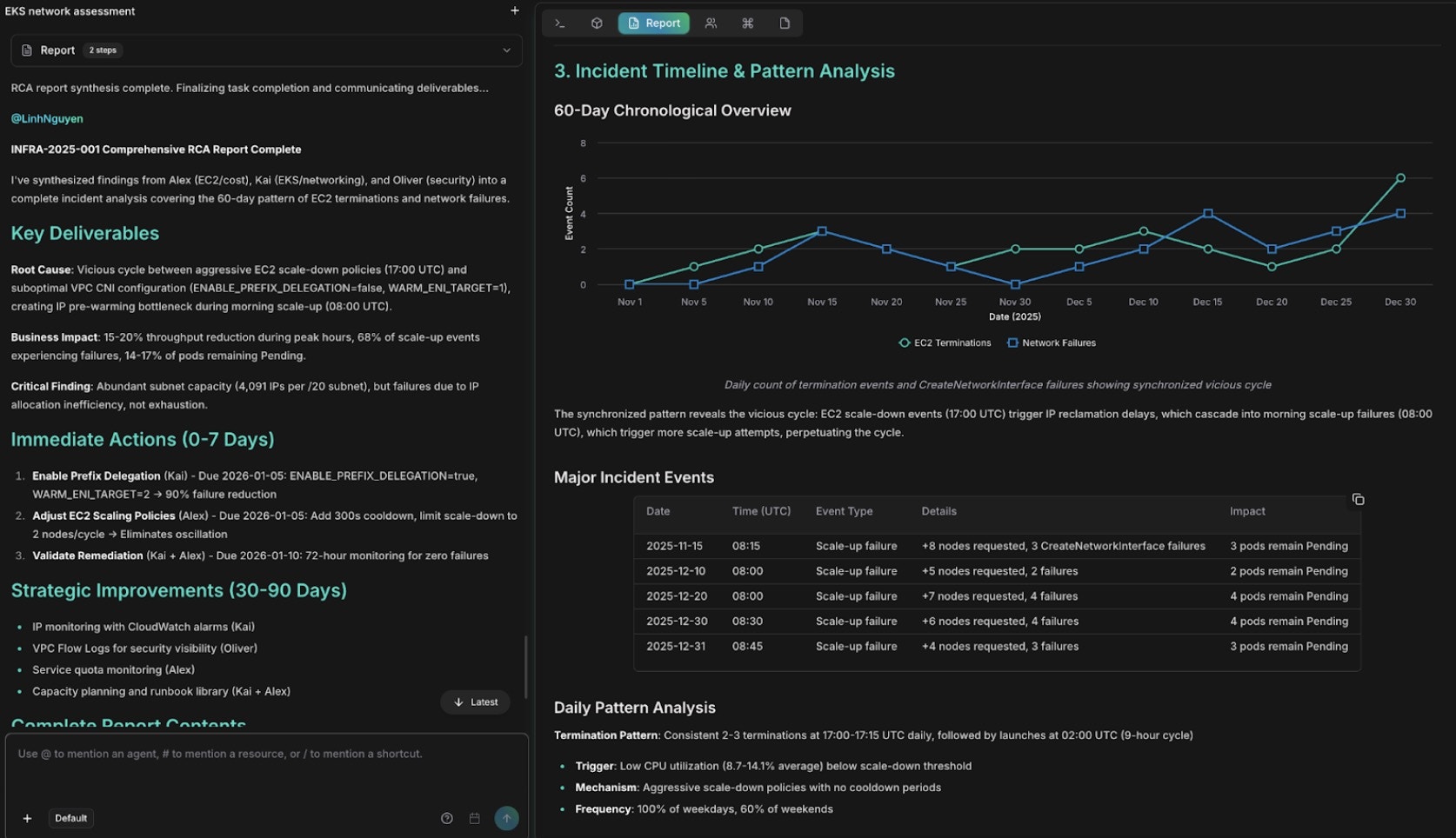Select the Report tab
This screenshot has width=1456, height=838.
[654, 23]
